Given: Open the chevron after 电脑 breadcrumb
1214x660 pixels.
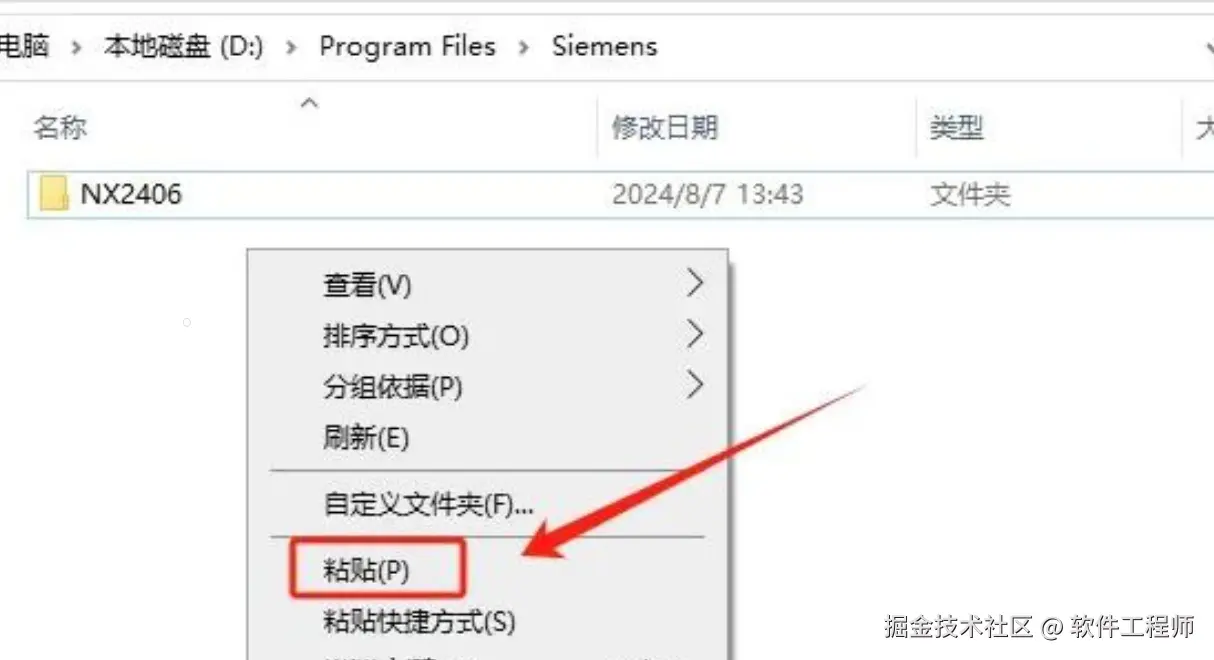Looking at the screenshot, I should coord(76,47).
